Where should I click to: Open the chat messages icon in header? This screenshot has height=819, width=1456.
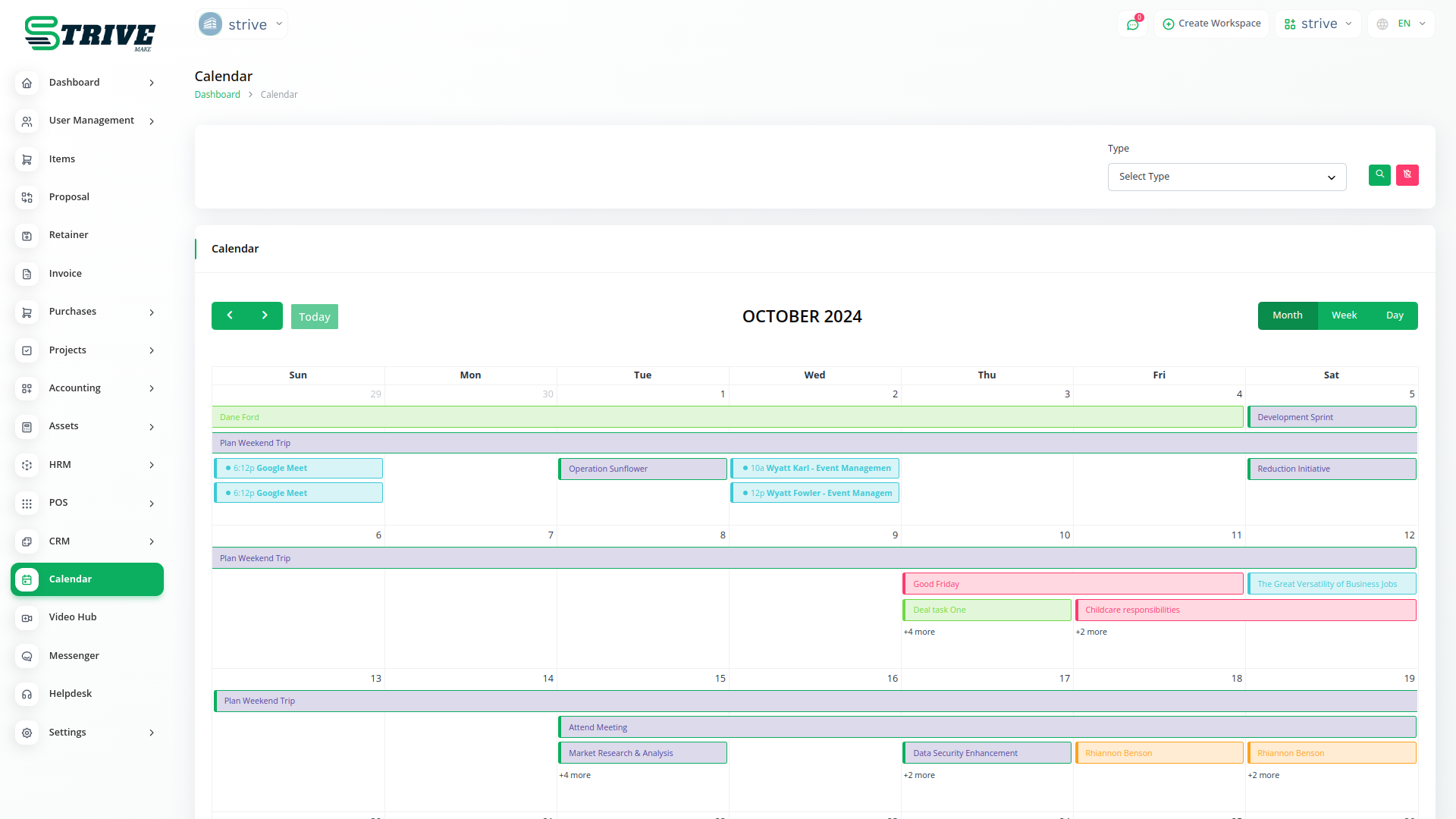(x=1133, y=24)
